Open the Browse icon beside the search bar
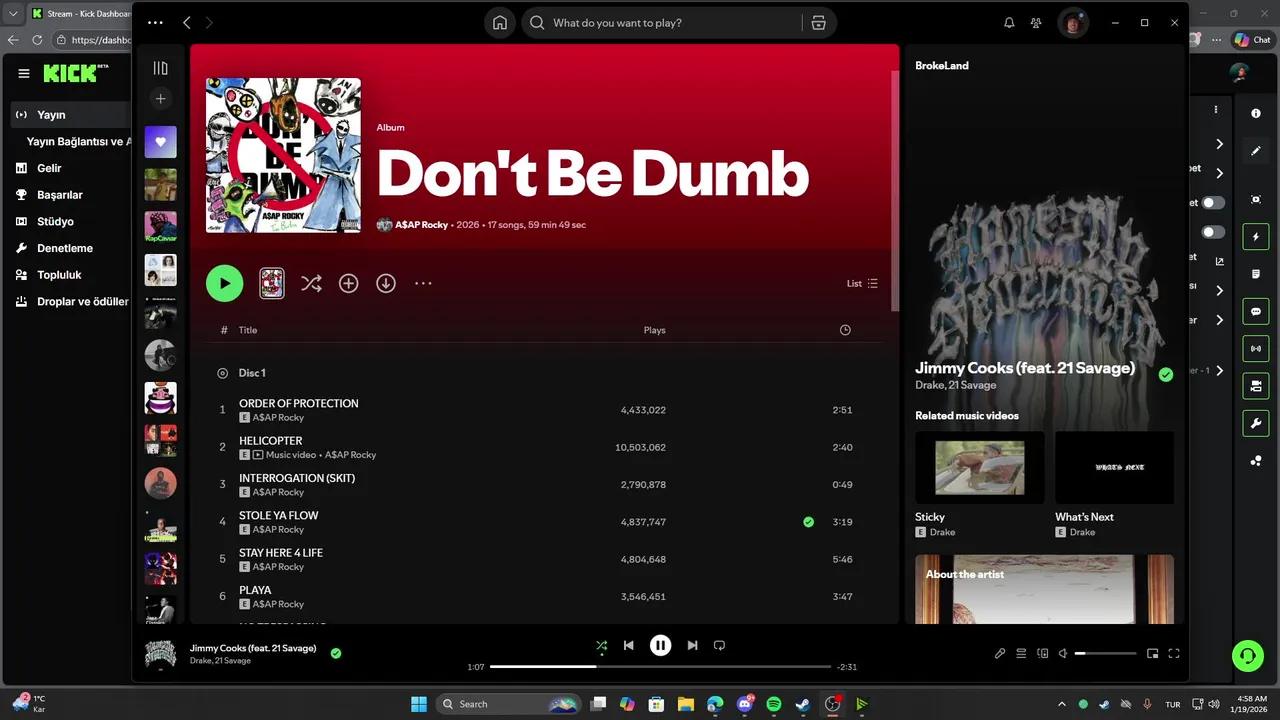 [x=818, y=23]
